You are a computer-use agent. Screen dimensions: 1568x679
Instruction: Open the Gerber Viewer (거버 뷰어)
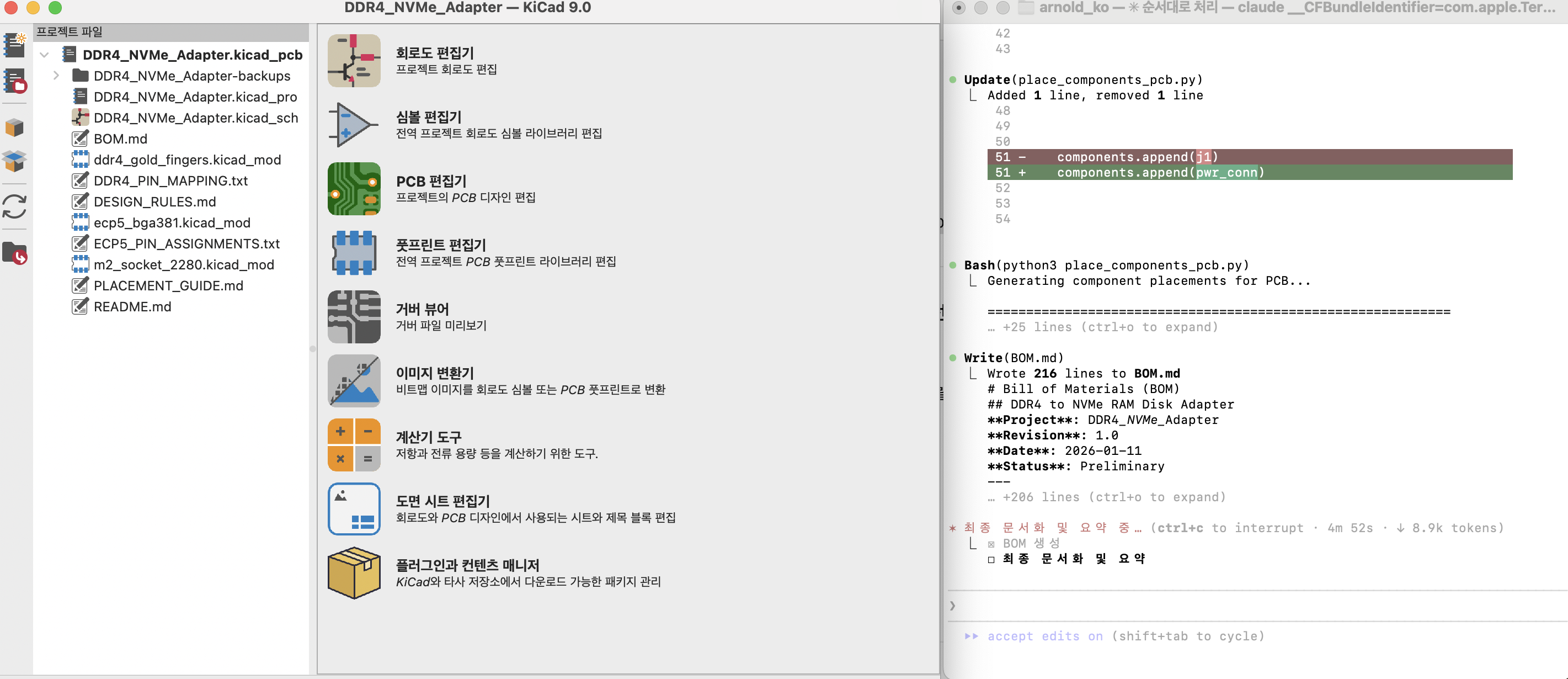tap(354, 317)
